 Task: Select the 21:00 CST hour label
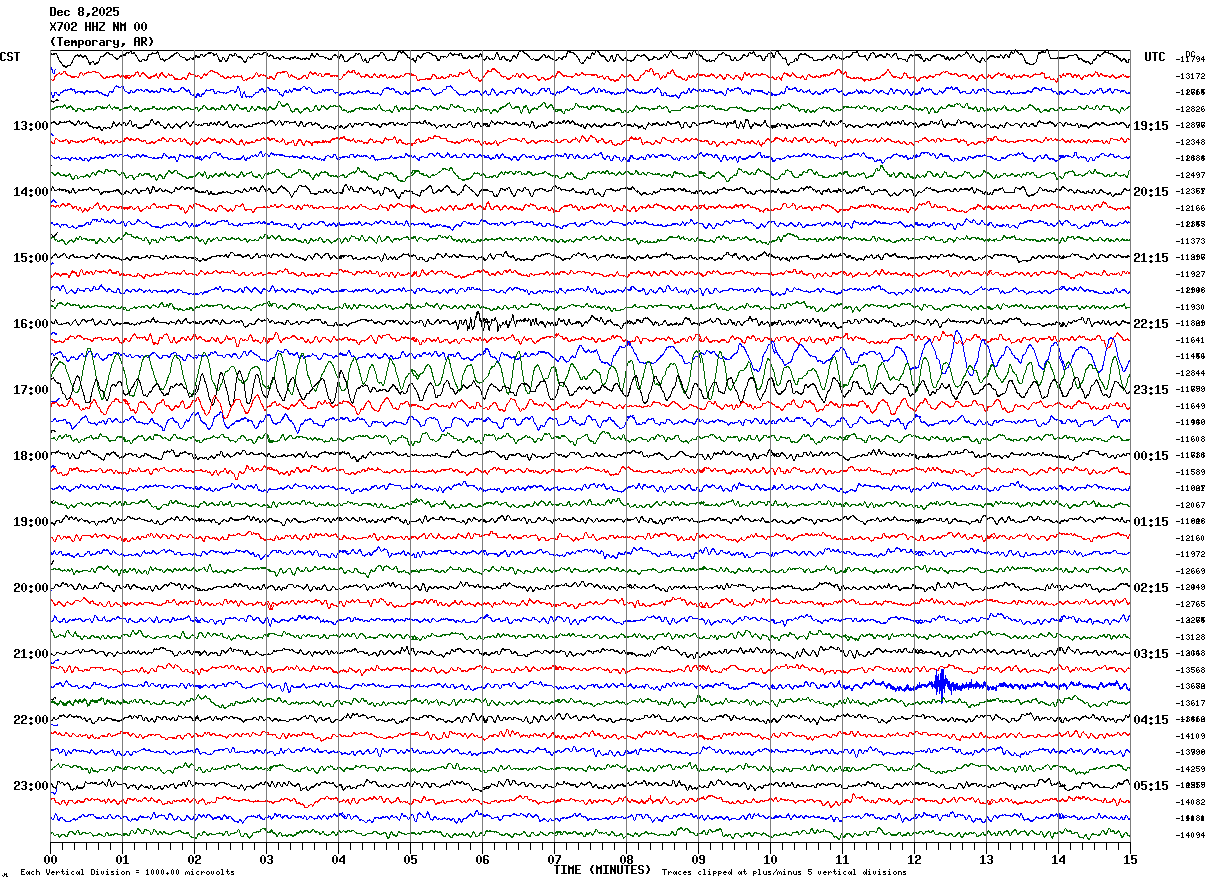point(31,654)
